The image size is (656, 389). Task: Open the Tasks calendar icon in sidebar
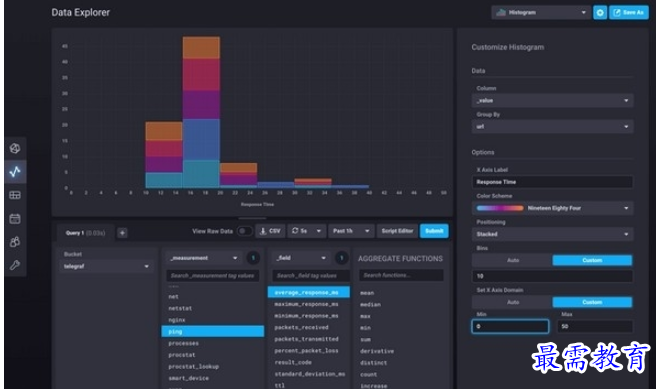point(15,218)
